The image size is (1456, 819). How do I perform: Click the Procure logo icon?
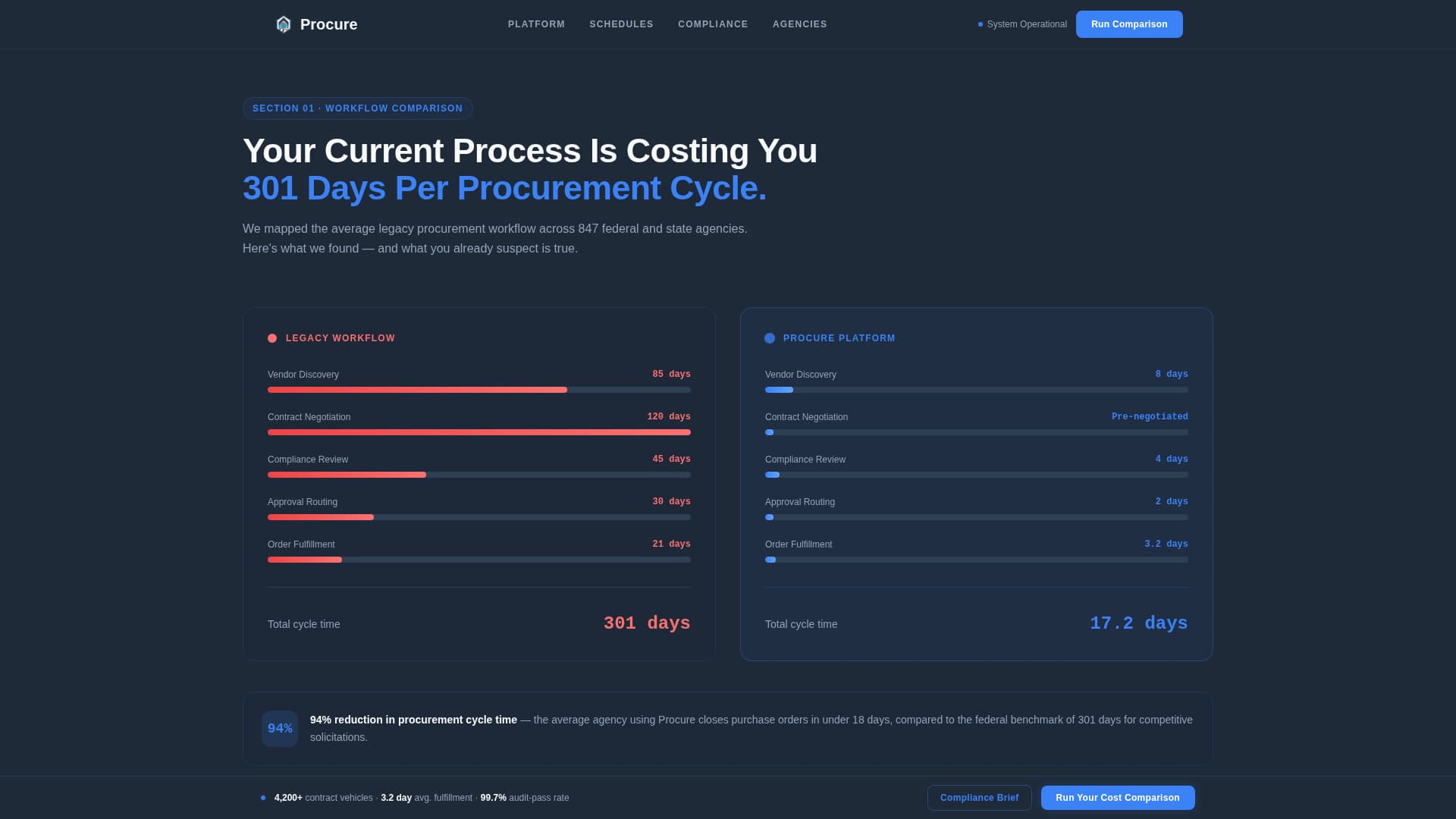283,24
